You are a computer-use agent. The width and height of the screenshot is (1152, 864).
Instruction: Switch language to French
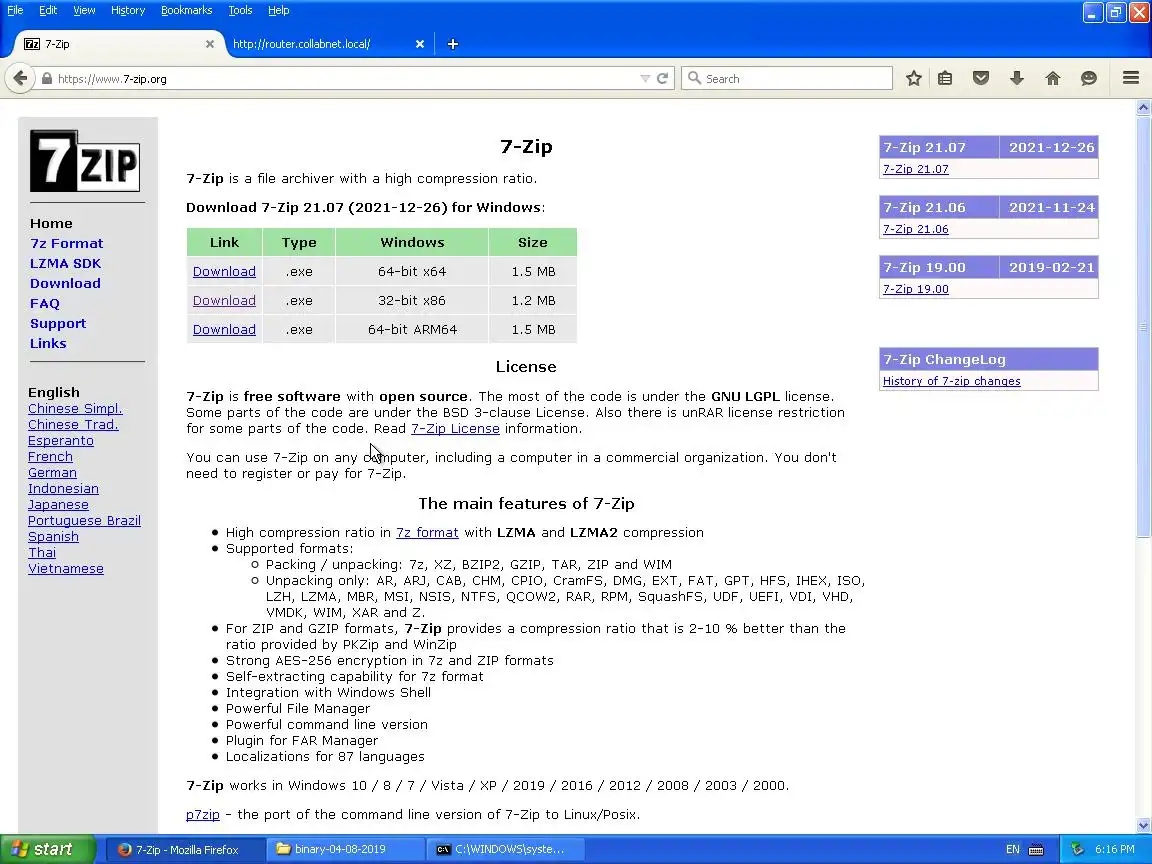50,456
